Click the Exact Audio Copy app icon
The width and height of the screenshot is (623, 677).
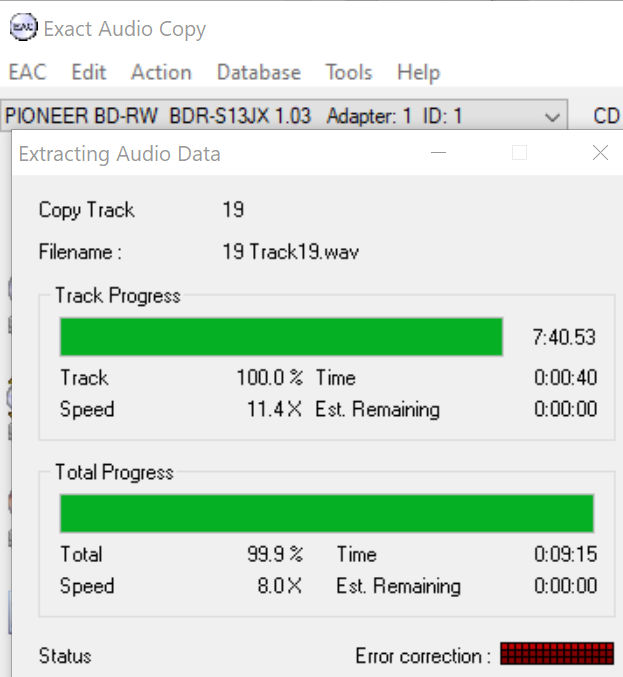point(24,27)
